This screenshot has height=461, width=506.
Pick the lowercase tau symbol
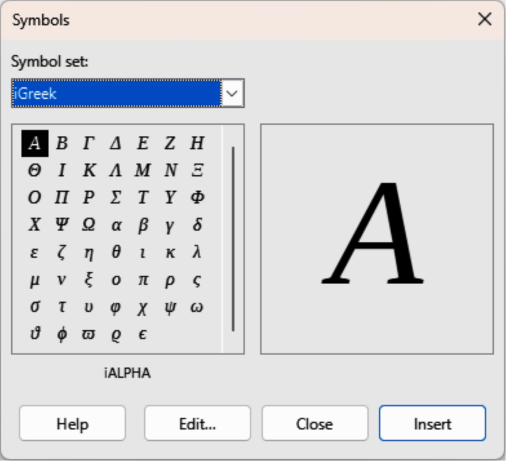coord(62,307)
